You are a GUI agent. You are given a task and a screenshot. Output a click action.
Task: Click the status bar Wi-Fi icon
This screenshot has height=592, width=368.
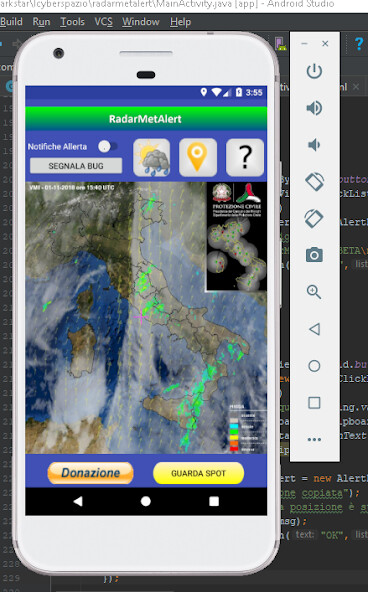(217, 92)
